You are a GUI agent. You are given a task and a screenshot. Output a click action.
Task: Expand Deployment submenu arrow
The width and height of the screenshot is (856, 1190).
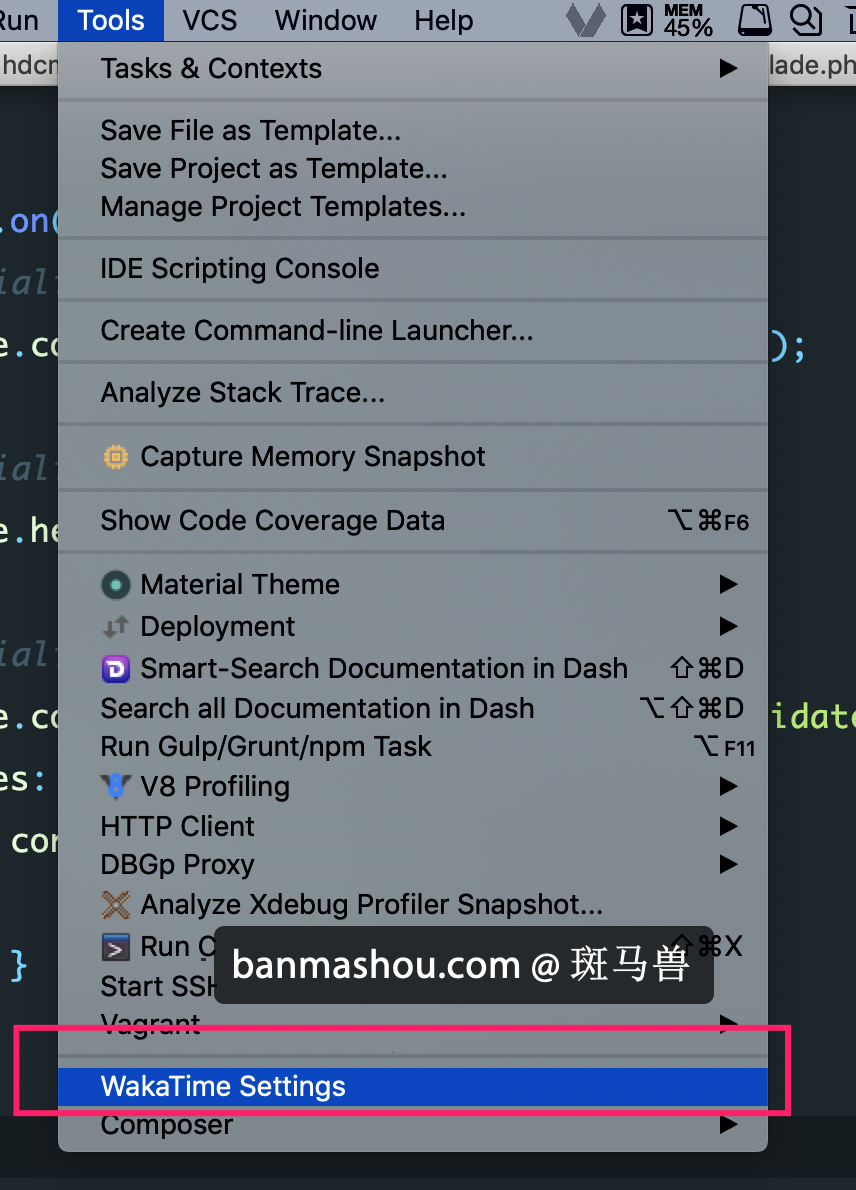pos(729,626)
